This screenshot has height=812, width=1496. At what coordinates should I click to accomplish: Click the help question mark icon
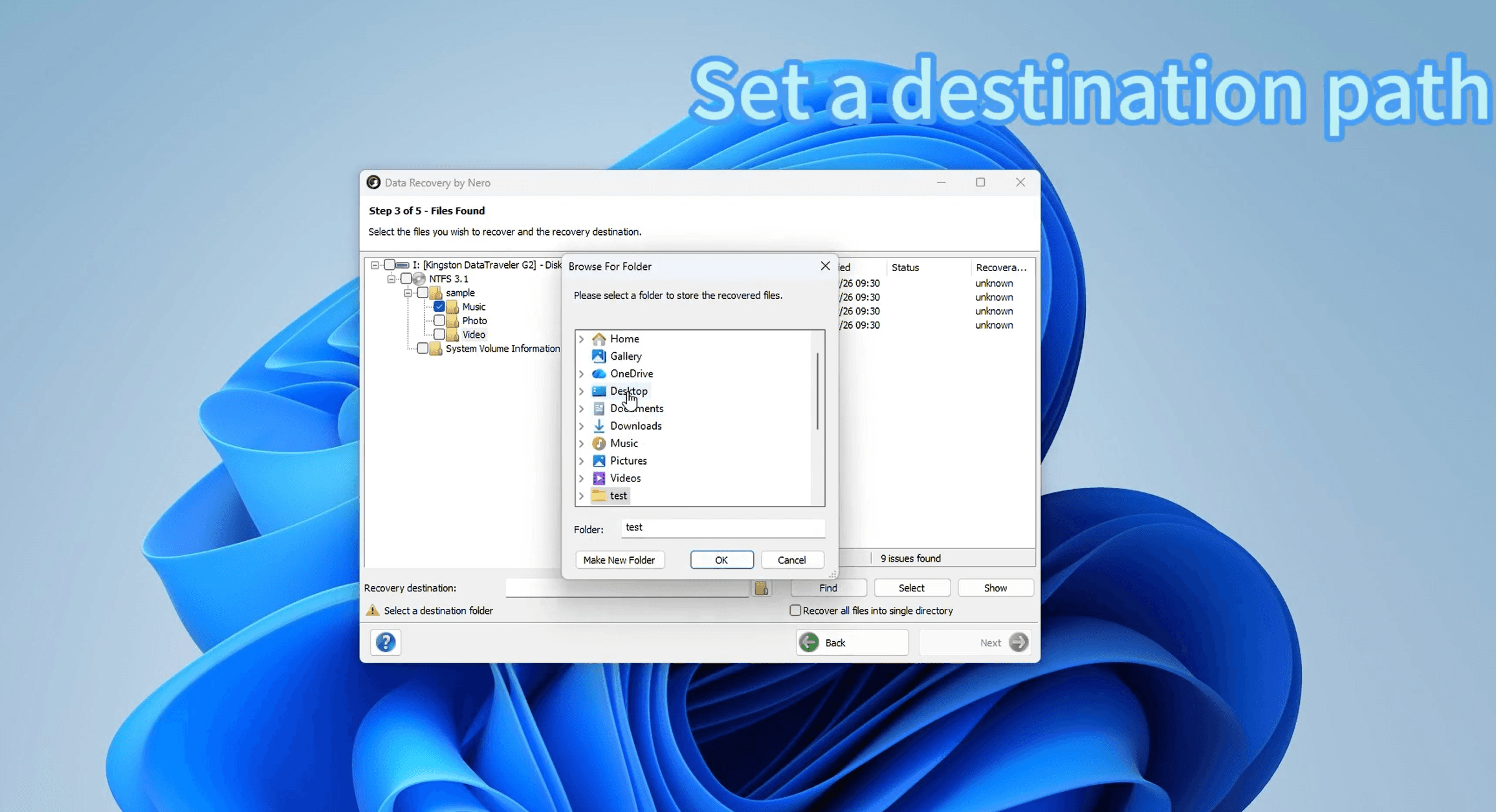pos(386,642)
